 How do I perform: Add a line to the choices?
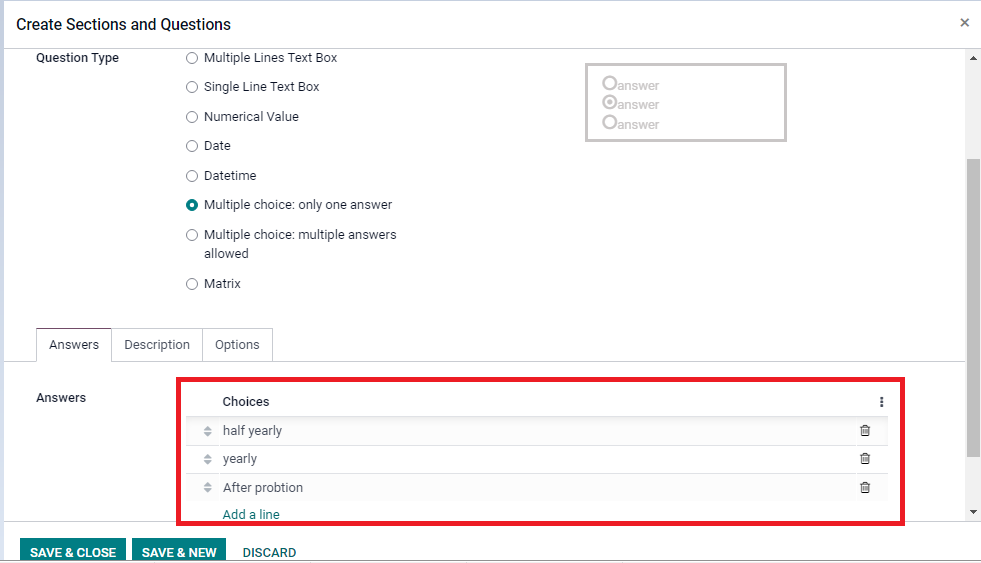pyautogui.click(x=251, y=514)
